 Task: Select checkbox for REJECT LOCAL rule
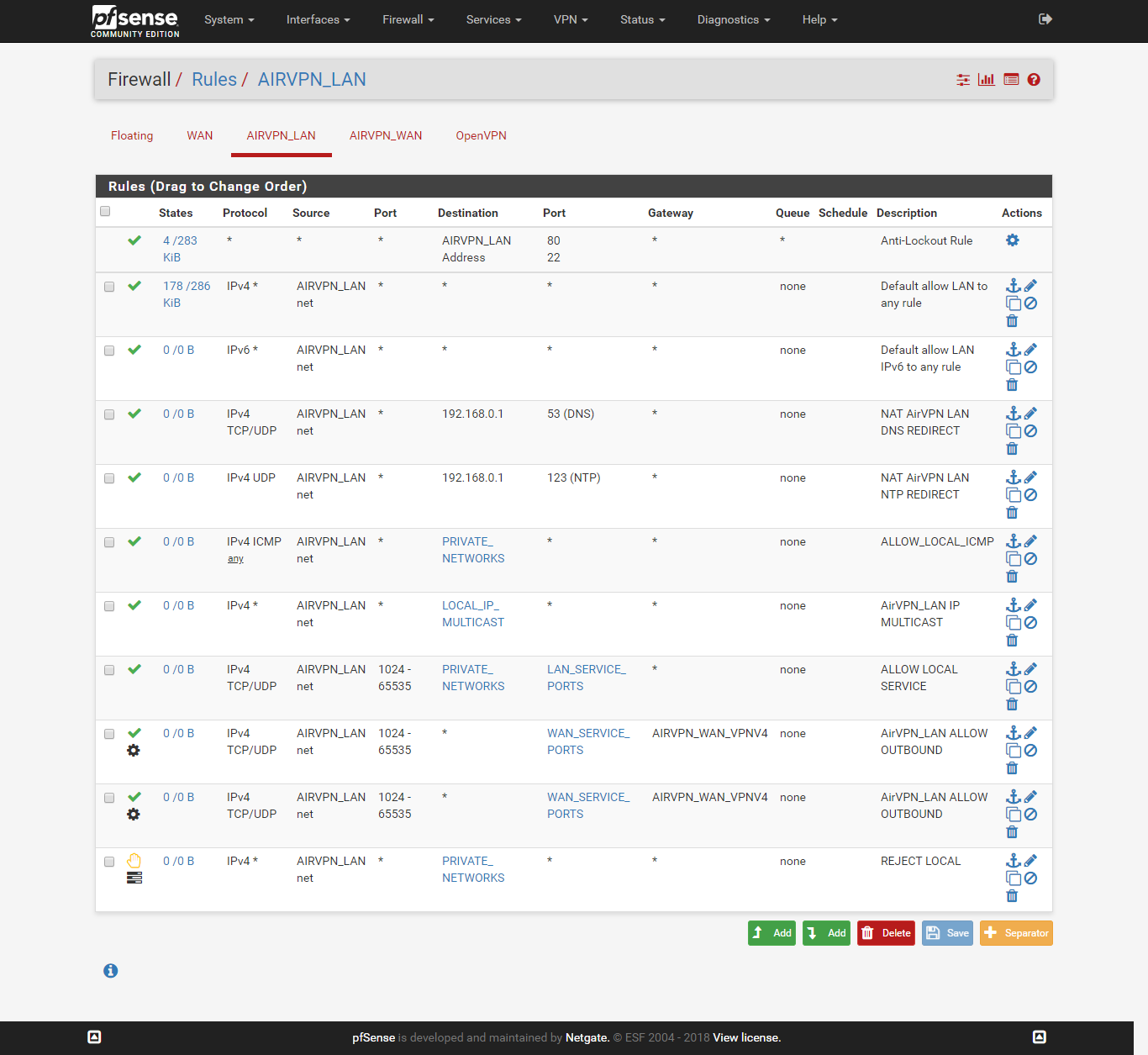[x=109, y=862]
